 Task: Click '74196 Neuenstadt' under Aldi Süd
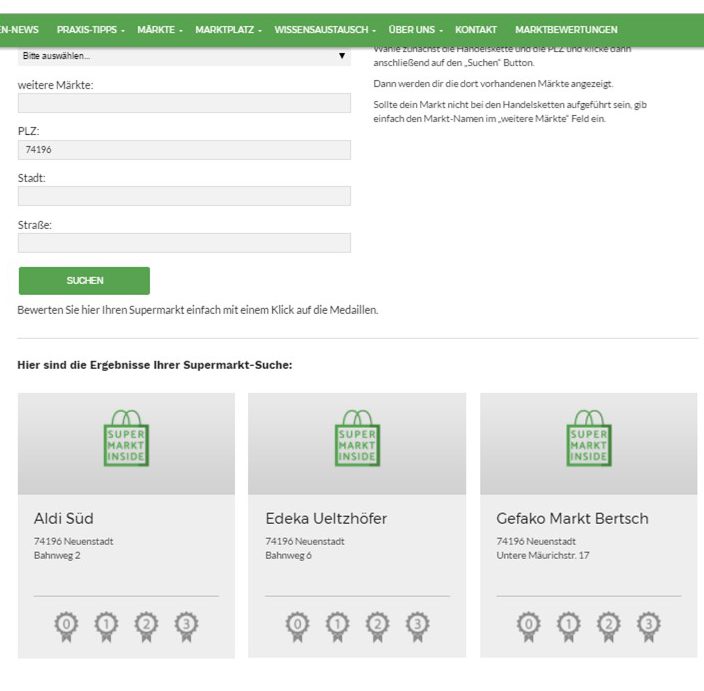coord(74,541)
